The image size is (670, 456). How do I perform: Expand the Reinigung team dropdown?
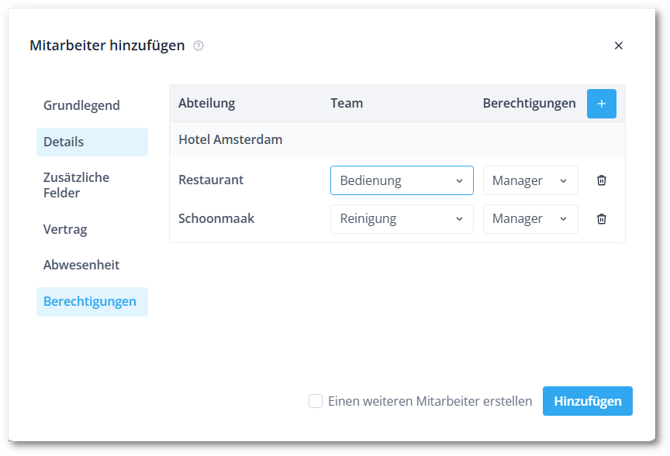[x=401, y=219]
